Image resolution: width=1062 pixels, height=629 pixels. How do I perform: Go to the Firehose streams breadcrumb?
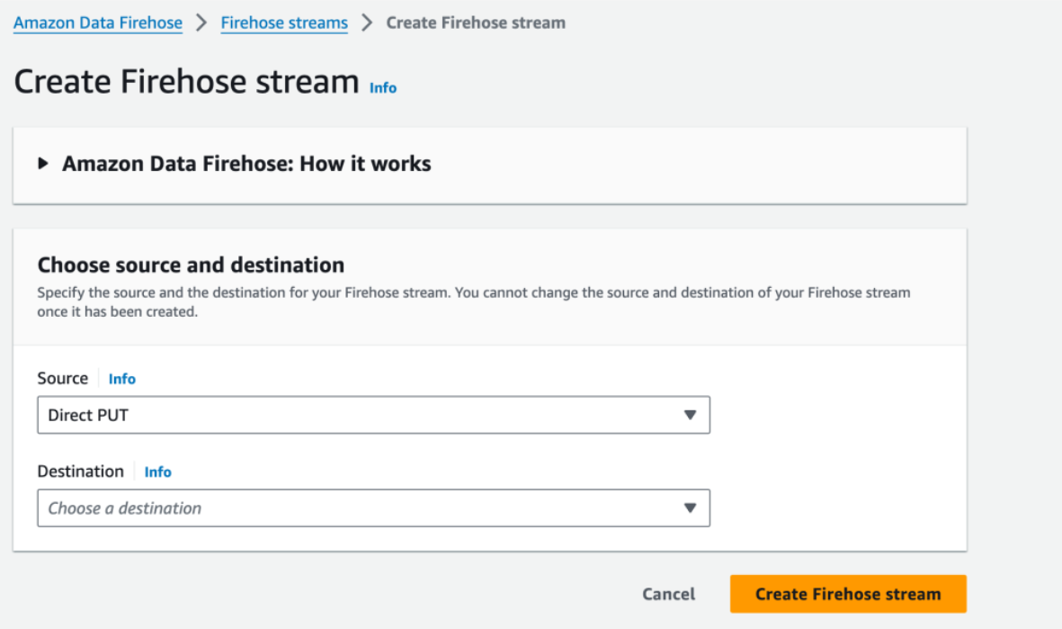[284, 22]
